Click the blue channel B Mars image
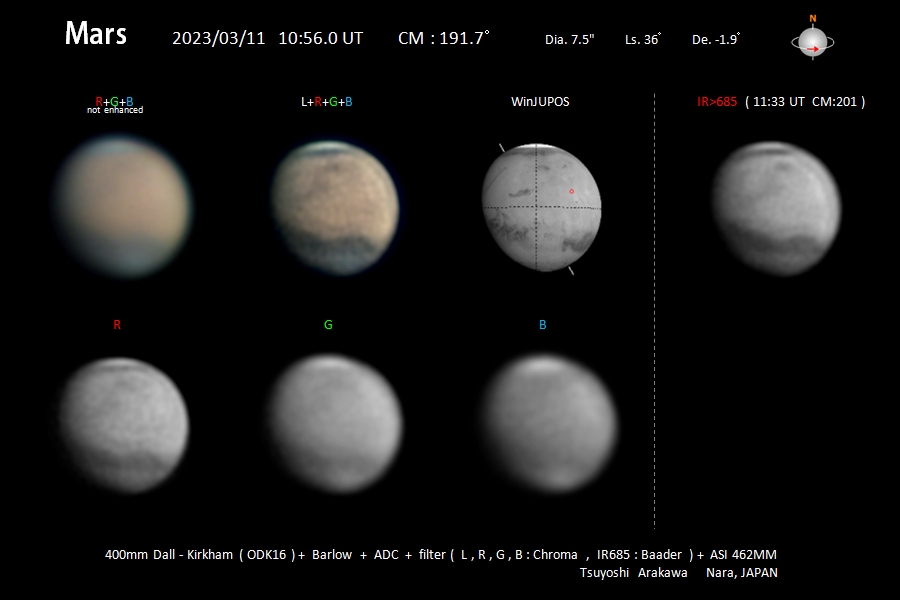The height and width of the screenshot is (600, 900). coord(549,424)
